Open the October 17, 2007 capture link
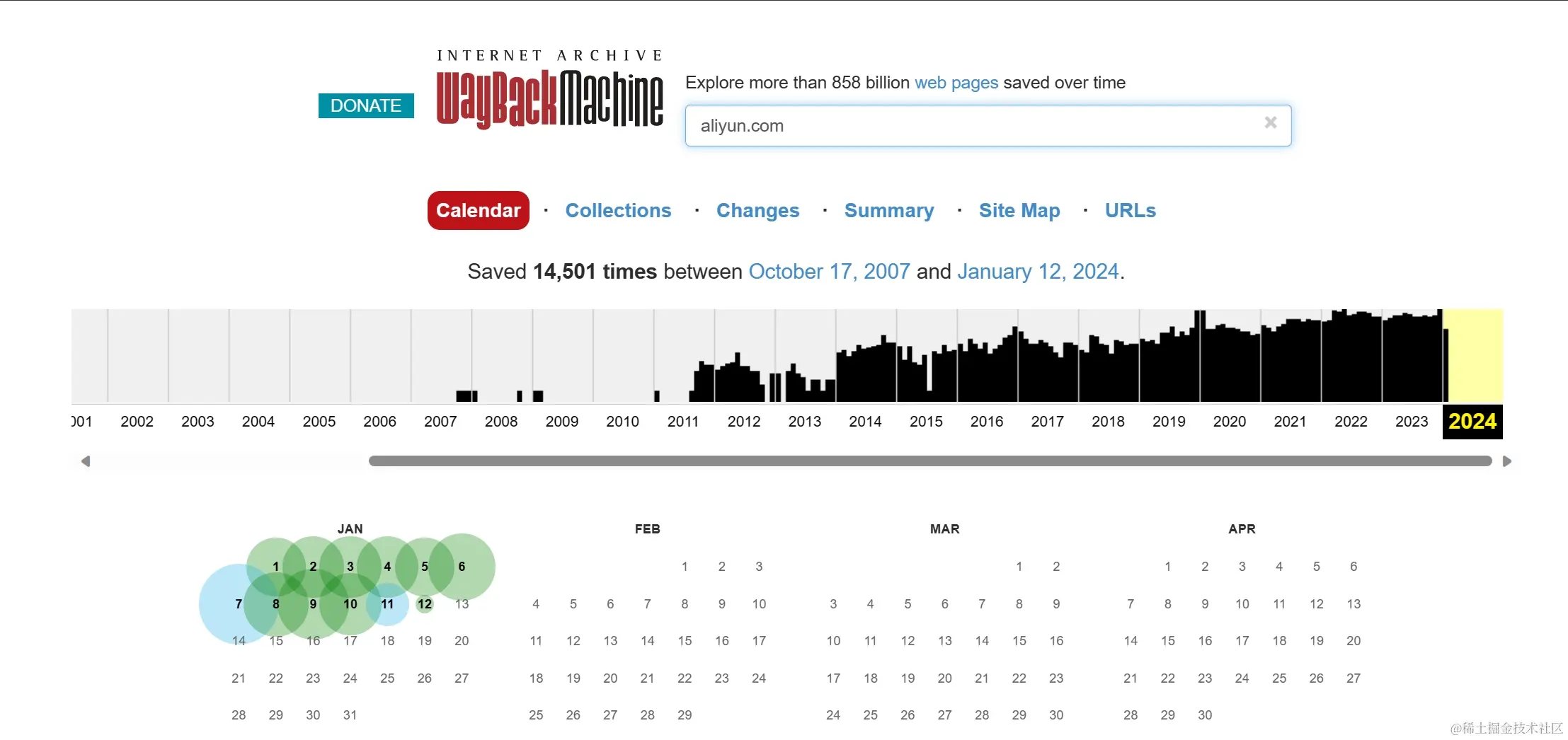 [829, 272]
